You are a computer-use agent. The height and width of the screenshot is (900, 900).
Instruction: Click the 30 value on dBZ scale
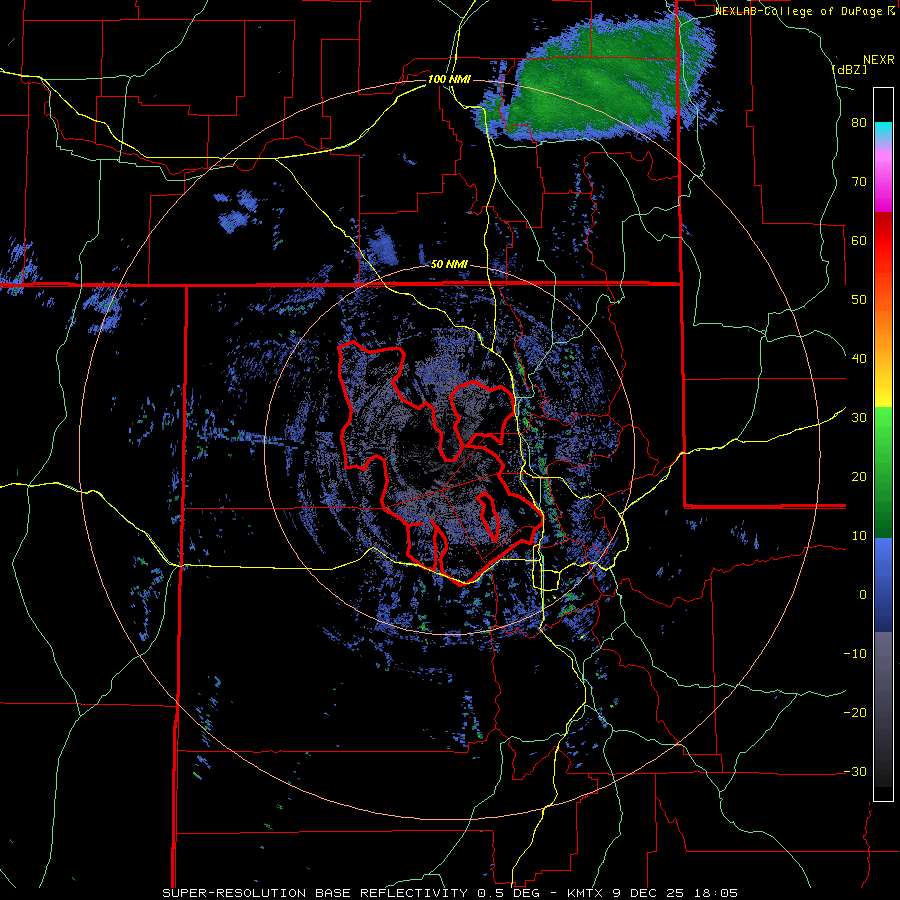859,418
